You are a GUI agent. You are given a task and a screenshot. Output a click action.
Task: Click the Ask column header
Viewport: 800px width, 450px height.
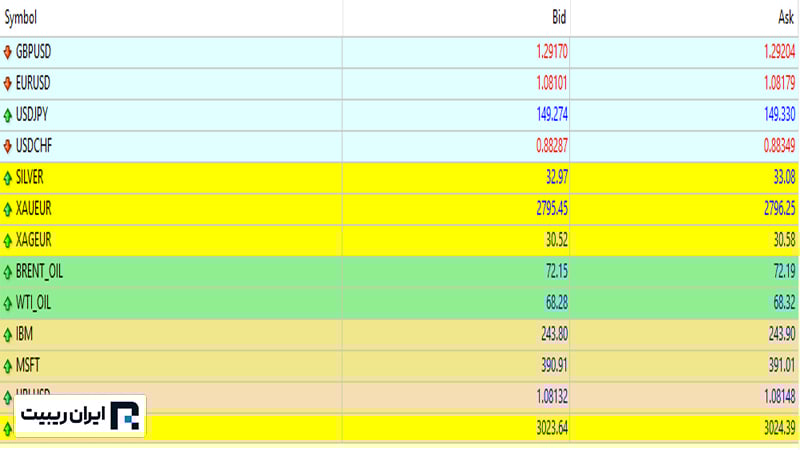[785, 18]
